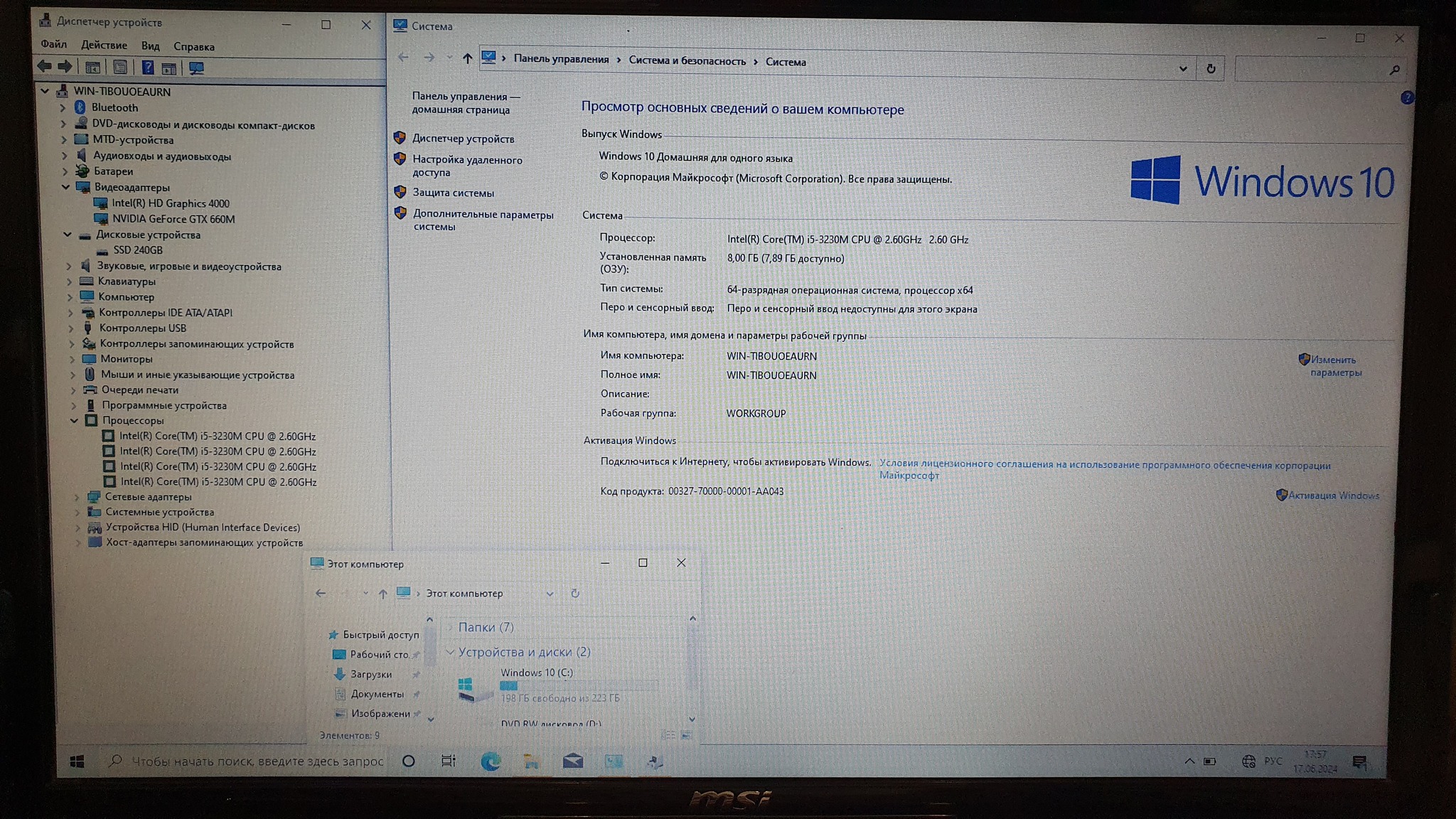
Task: Open the notification center icon
Action: pyautogui.click(x=1359, y=762)
